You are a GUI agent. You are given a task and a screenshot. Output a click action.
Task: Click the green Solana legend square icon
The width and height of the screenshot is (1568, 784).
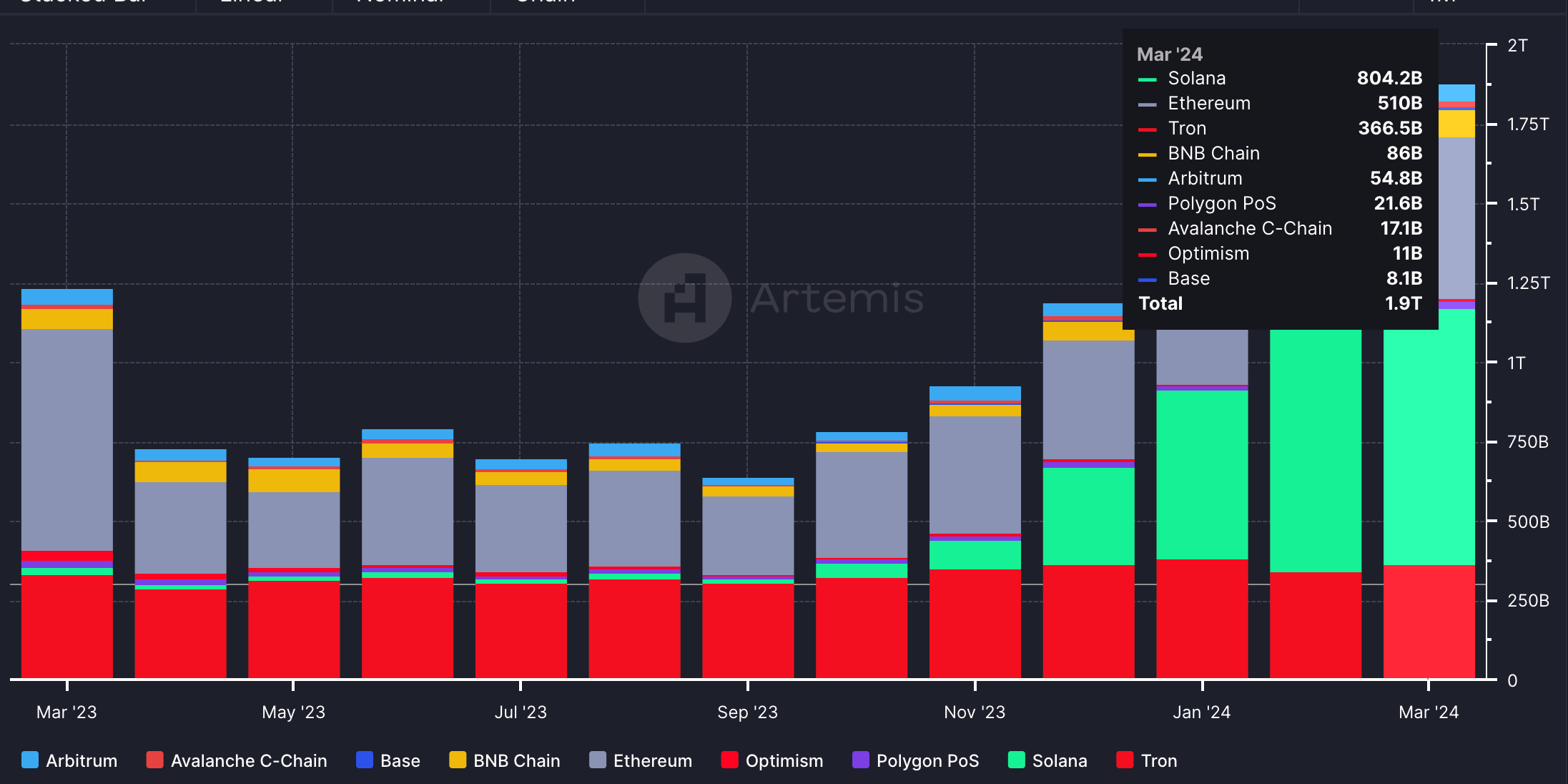(1016, 760)
